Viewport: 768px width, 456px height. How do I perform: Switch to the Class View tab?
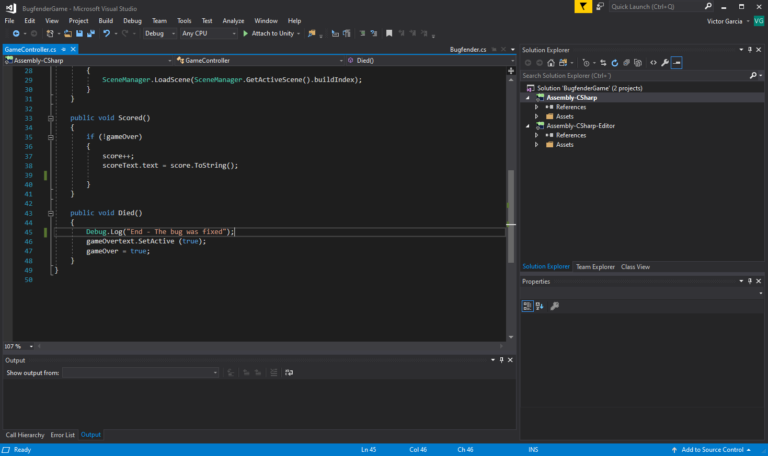[x=635, y=267]
